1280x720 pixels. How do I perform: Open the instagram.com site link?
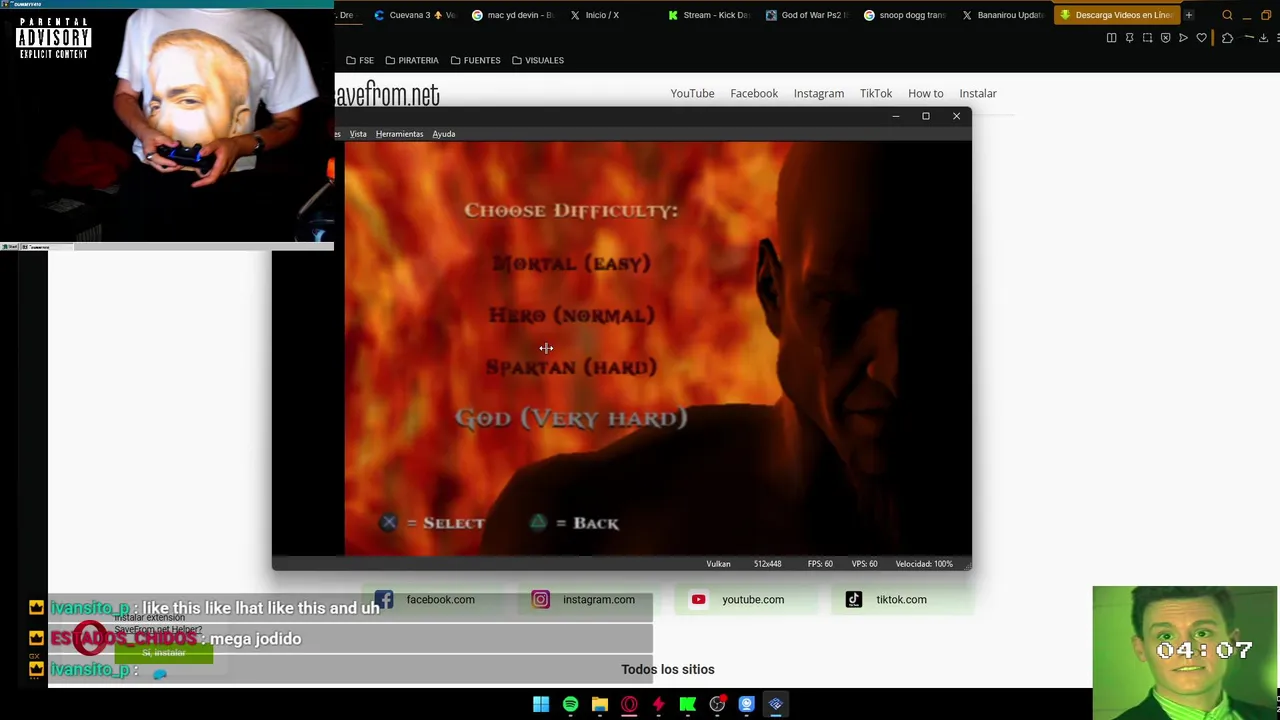point(598,600)
